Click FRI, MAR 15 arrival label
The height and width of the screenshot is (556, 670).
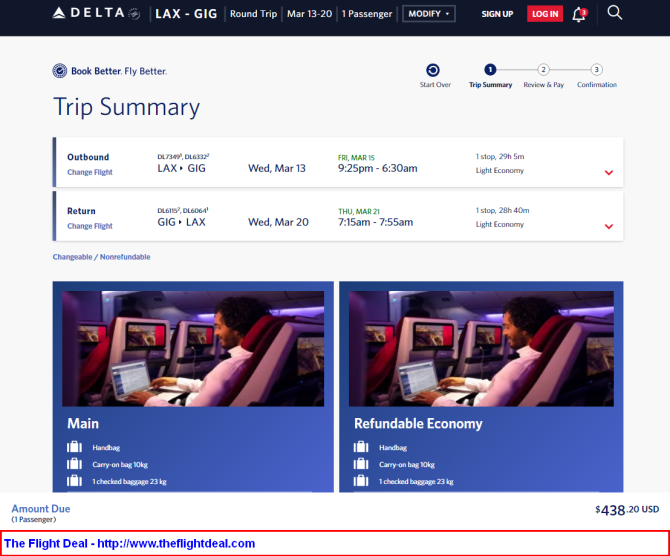[x=356, y=158]
